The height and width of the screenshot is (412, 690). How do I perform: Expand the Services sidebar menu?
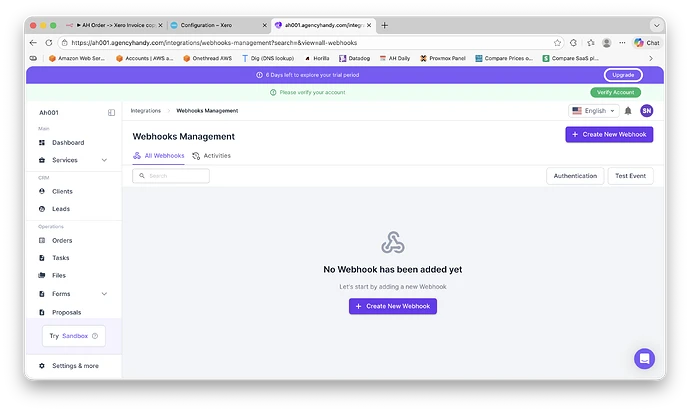[104, 160]
